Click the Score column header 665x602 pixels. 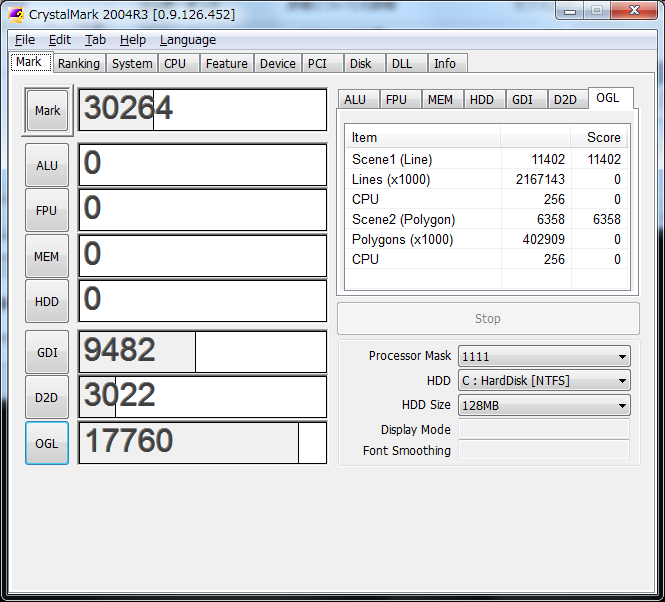[x=599, y=137]
